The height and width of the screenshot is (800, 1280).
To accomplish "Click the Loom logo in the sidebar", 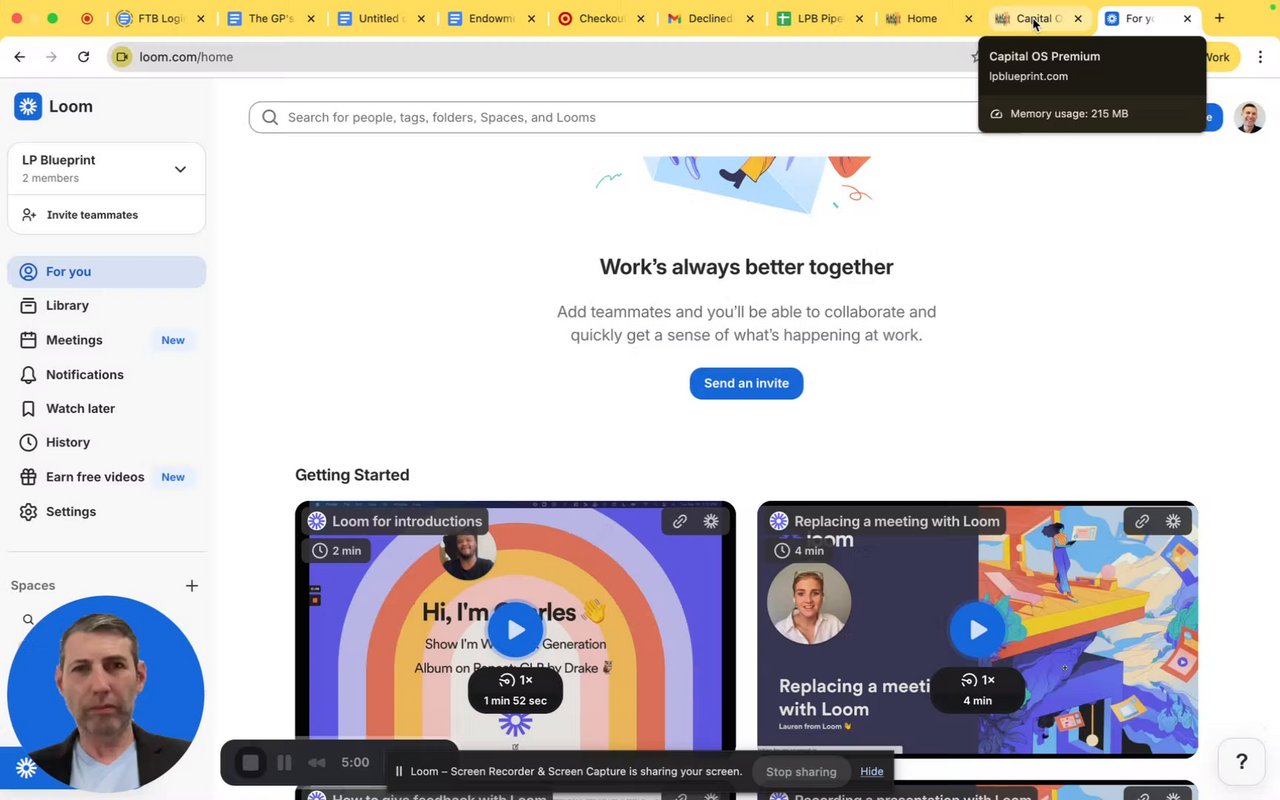I will point(53,106).
